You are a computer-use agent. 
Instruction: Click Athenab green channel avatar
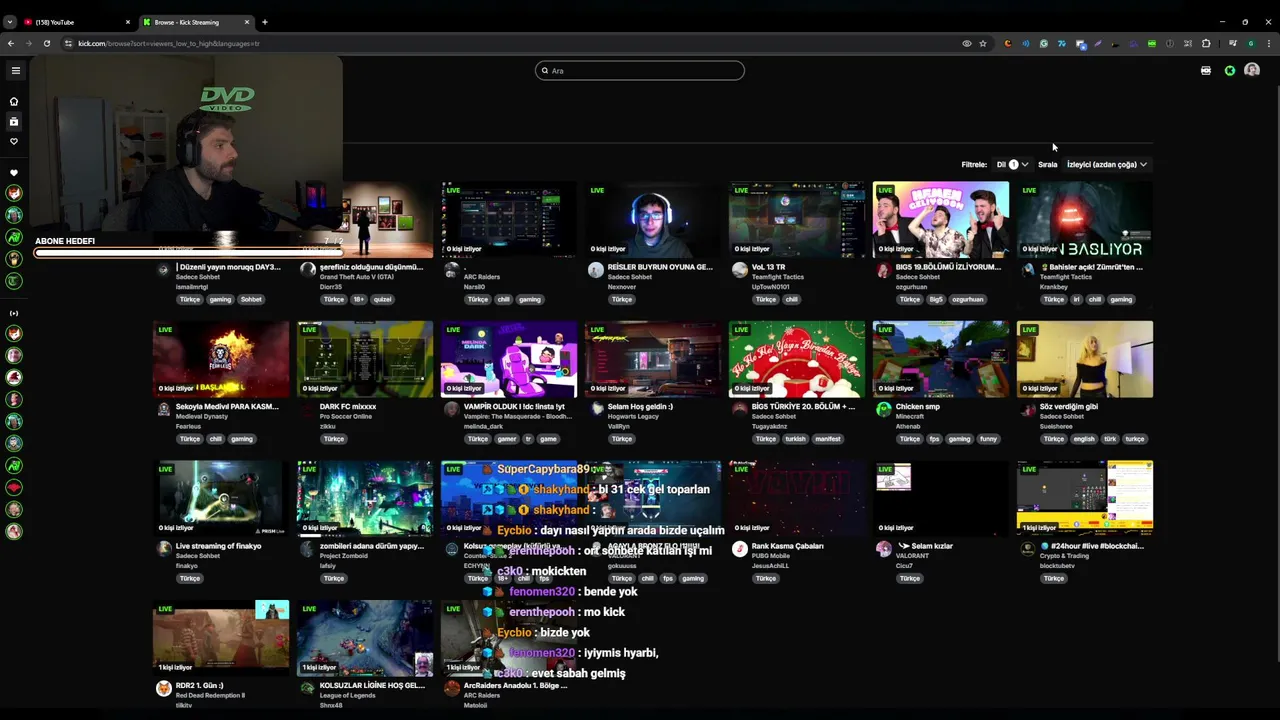coord(883,409)
